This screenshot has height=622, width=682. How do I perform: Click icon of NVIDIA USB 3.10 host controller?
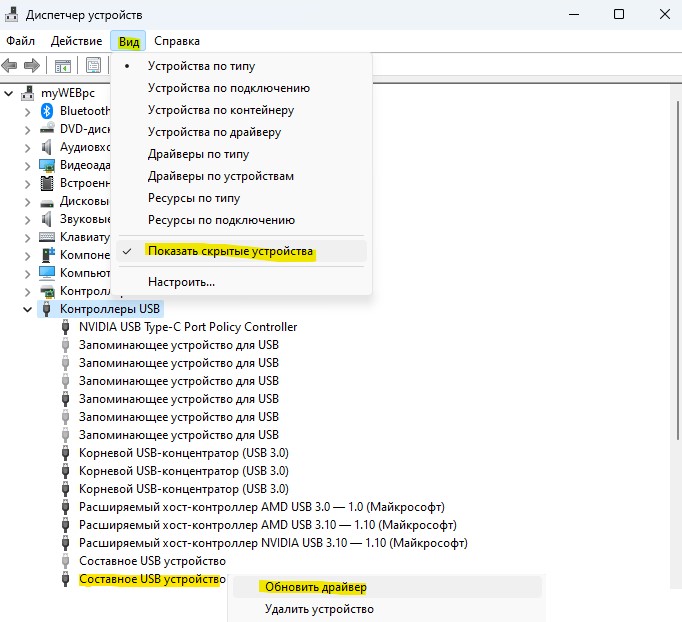65,543
